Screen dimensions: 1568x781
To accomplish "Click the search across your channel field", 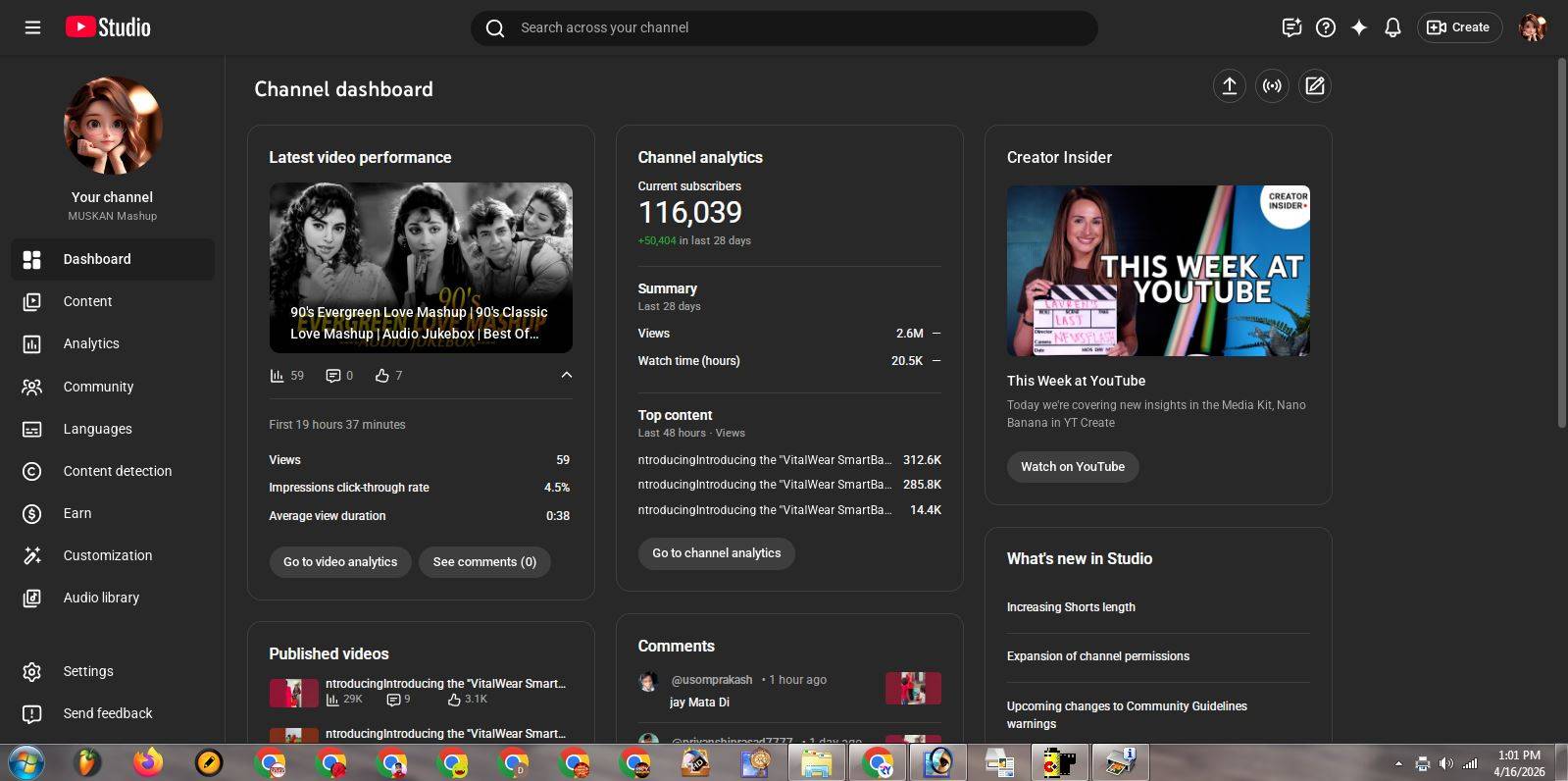I will (784, 27).
